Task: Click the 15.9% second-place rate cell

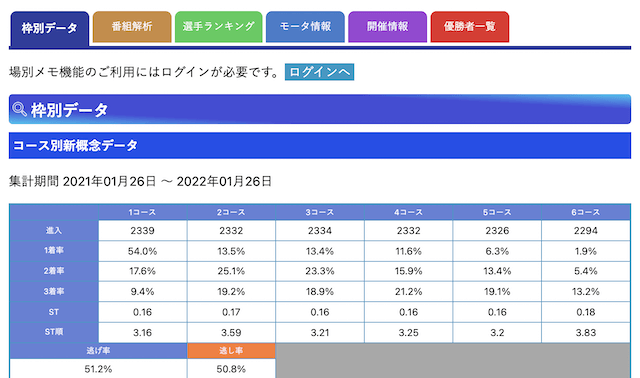Action: pos(409,271)
